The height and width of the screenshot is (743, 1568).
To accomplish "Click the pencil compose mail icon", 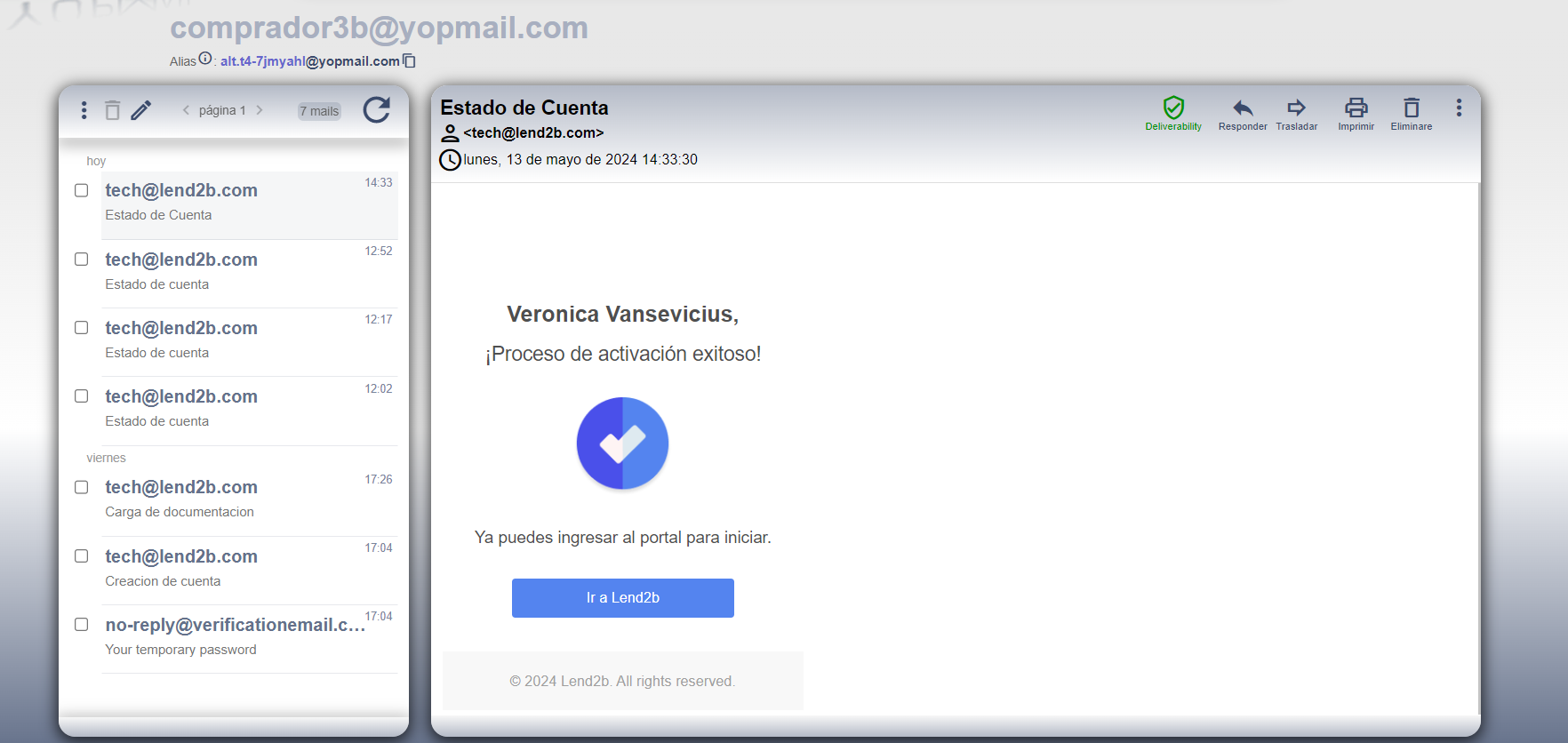I will [141, 110].
